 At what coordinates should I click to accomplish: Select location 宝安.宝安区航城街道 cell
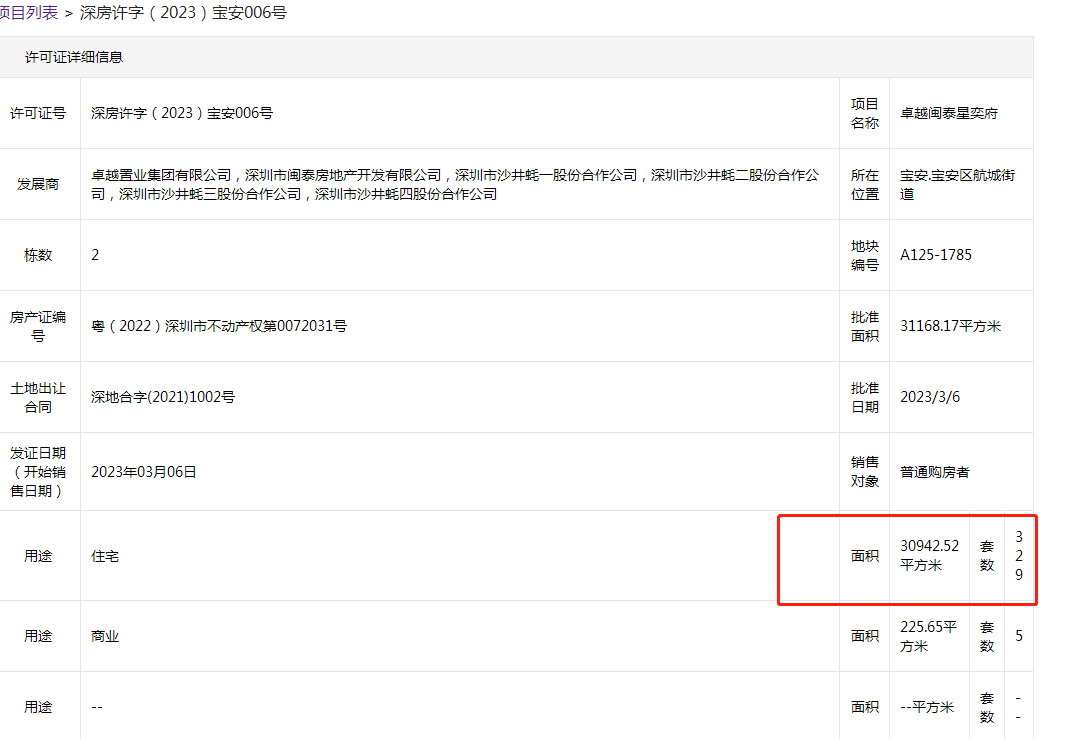click(x=957, y=184)
